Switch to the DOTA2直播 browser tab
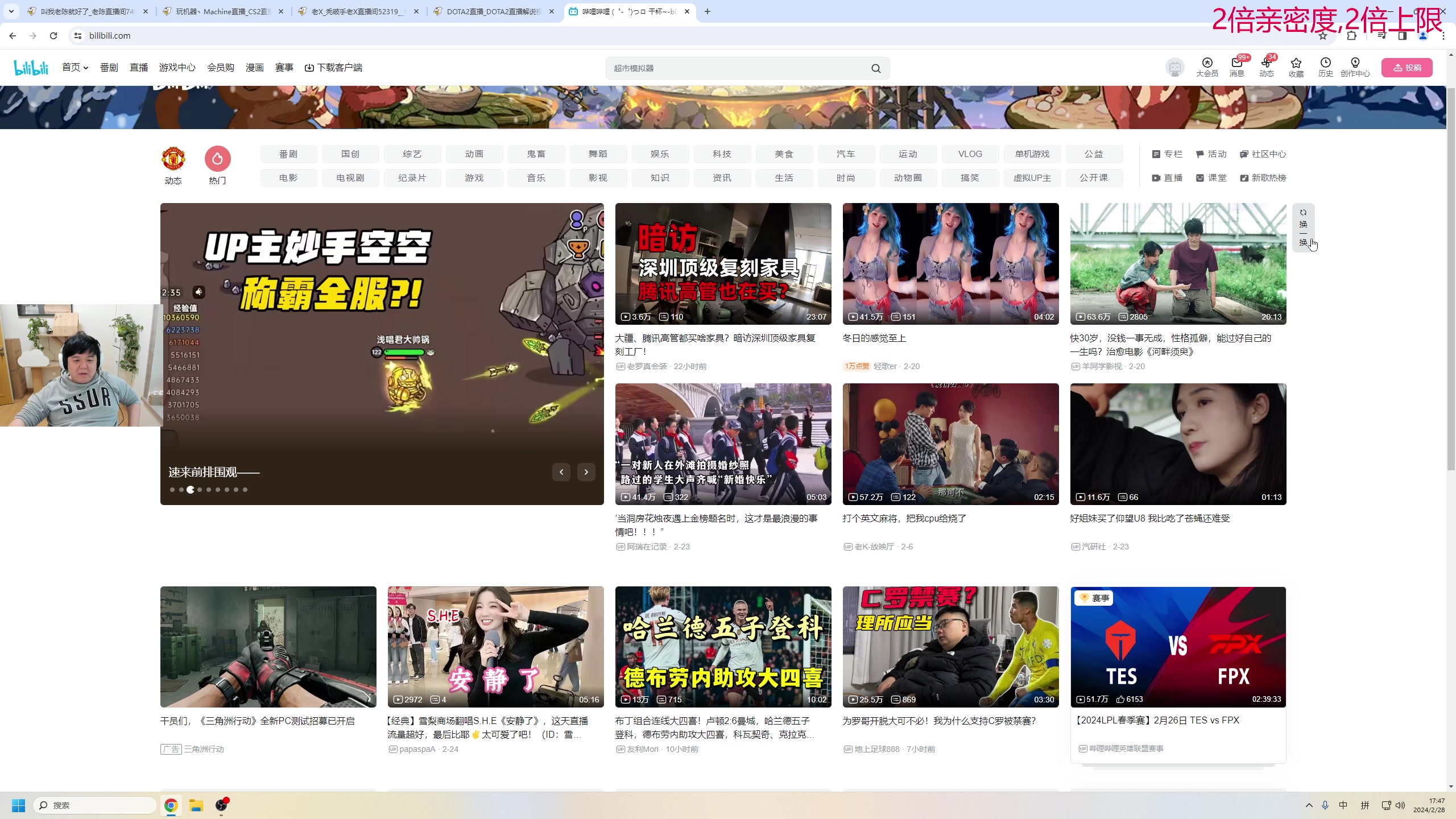Screen dimensions: 1456x819 pos(494,11)
